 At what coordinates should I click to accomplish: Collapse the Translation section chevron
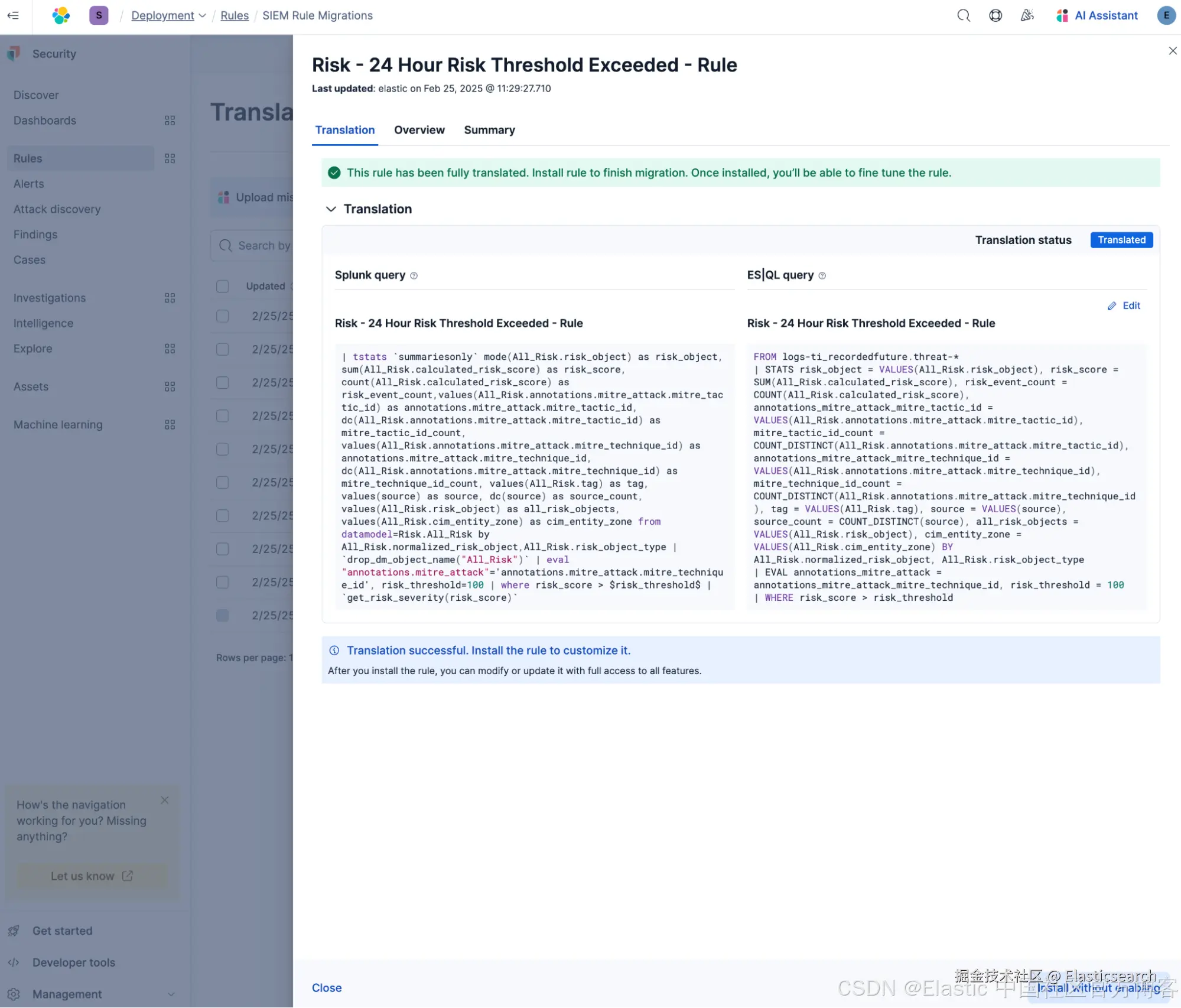tap(331, 209)
